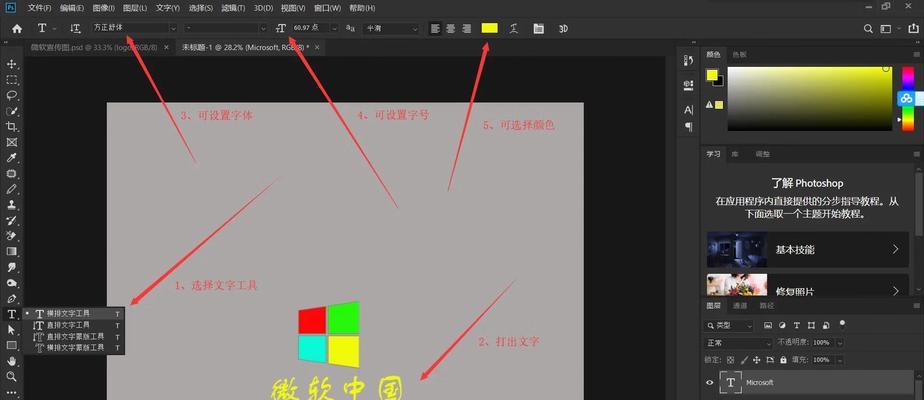
Task: Open the warp text option
Action: [514, 28]
